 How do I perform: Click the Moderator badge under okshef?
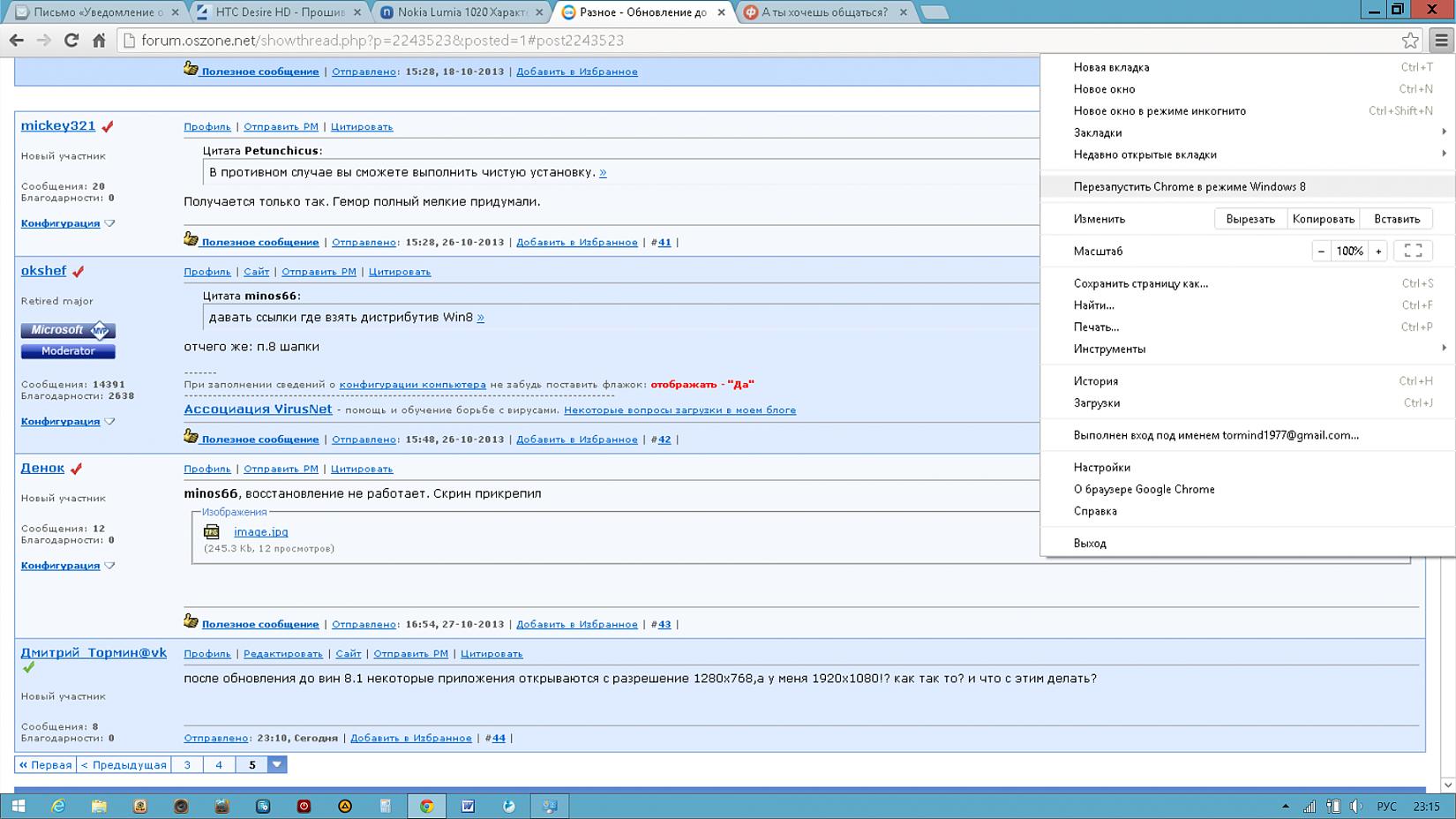[x=68, y=351]
